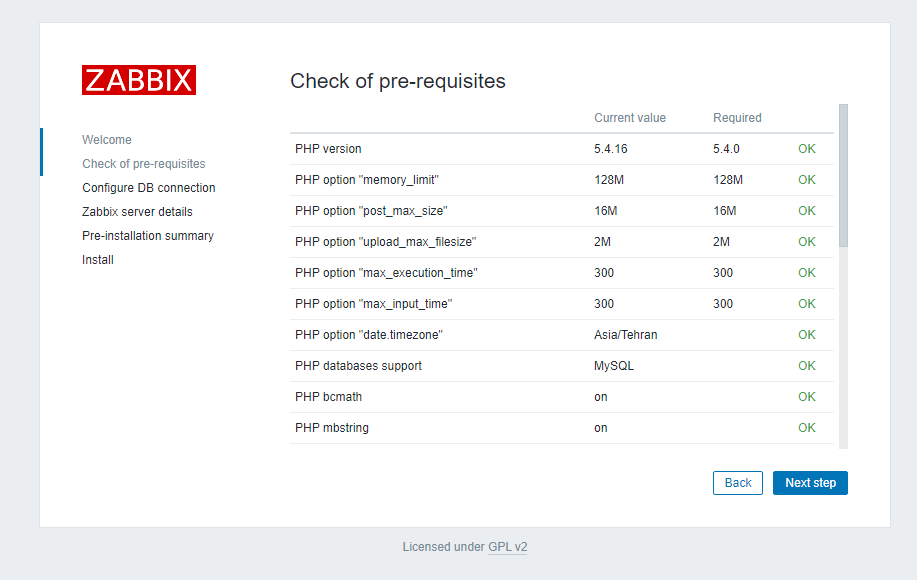
Task: Click the Check of pre-requisites heading
Action: tap(398, 81)
